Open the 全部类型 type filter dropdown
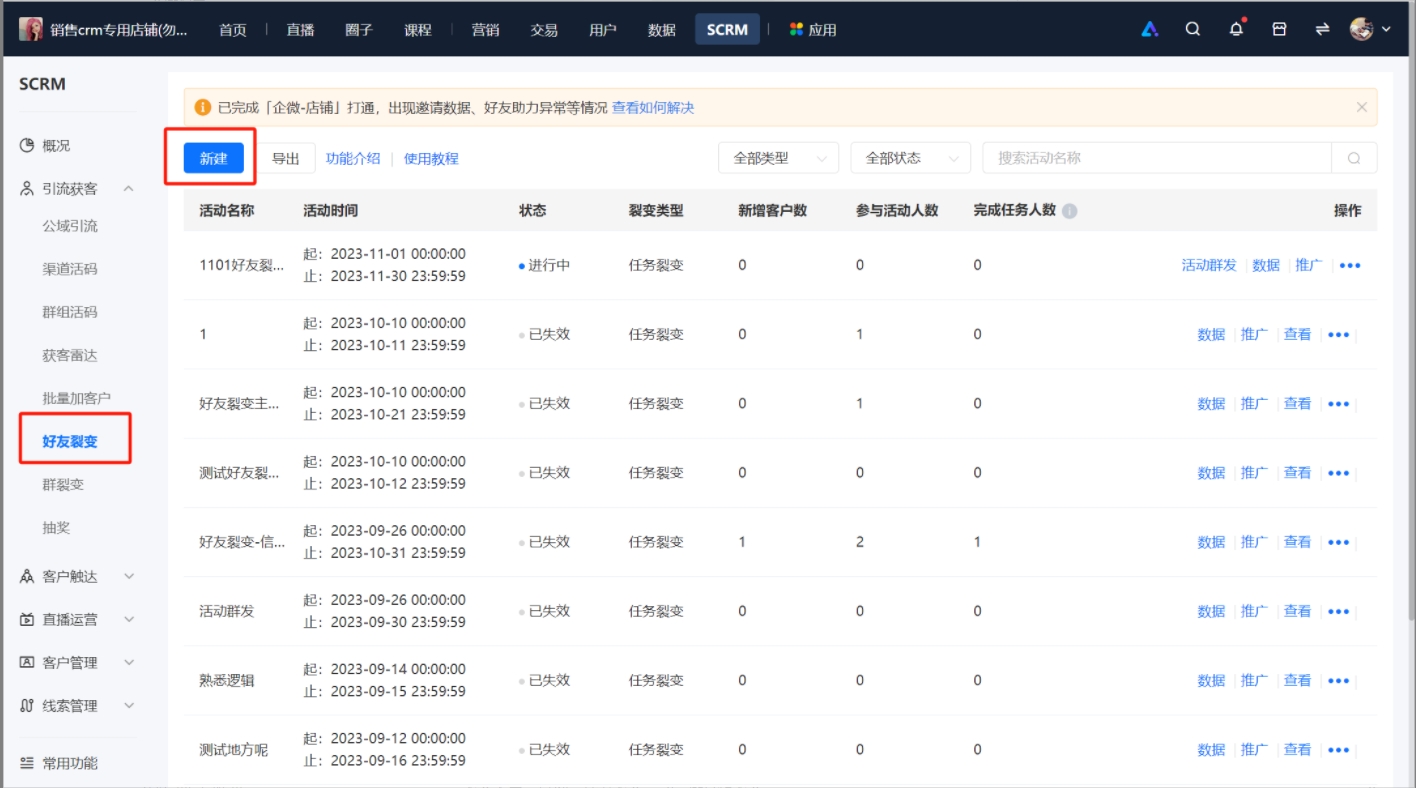The width and height of the screenshot is (1416, 788). (x=778, y=157)
